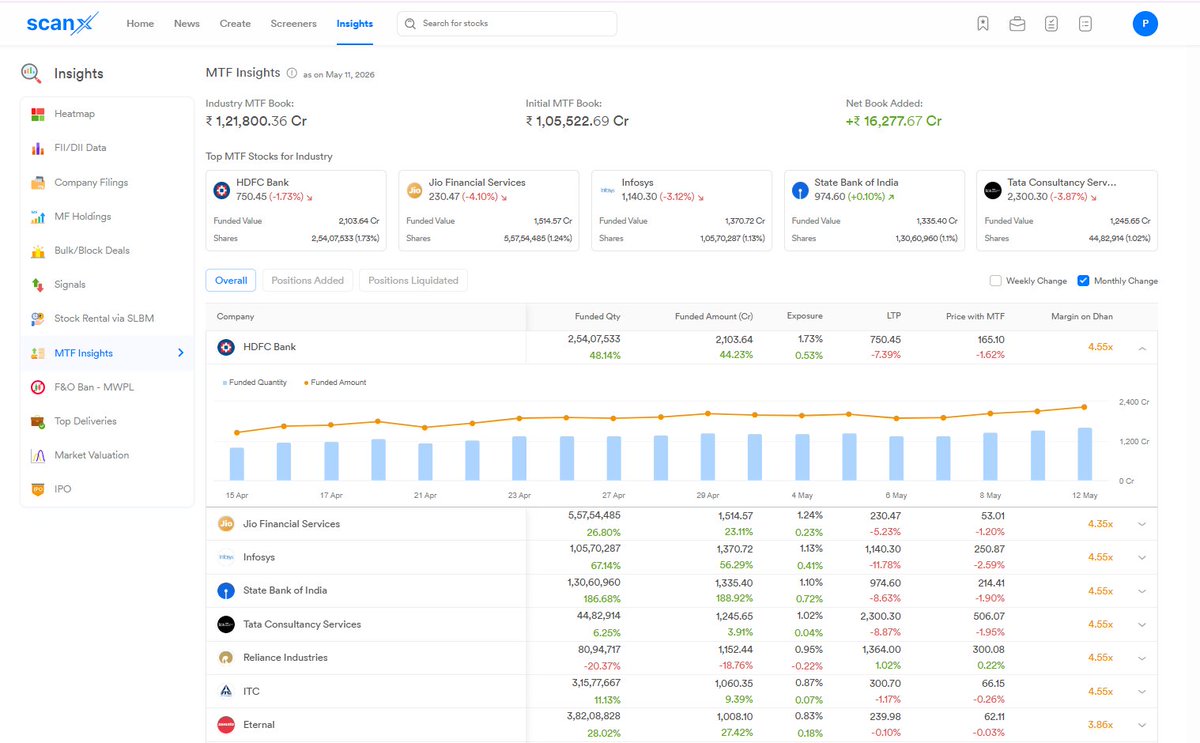1200x743 pixels.
Task: Go to the Home nav item
Action: (x=140, y=24)
